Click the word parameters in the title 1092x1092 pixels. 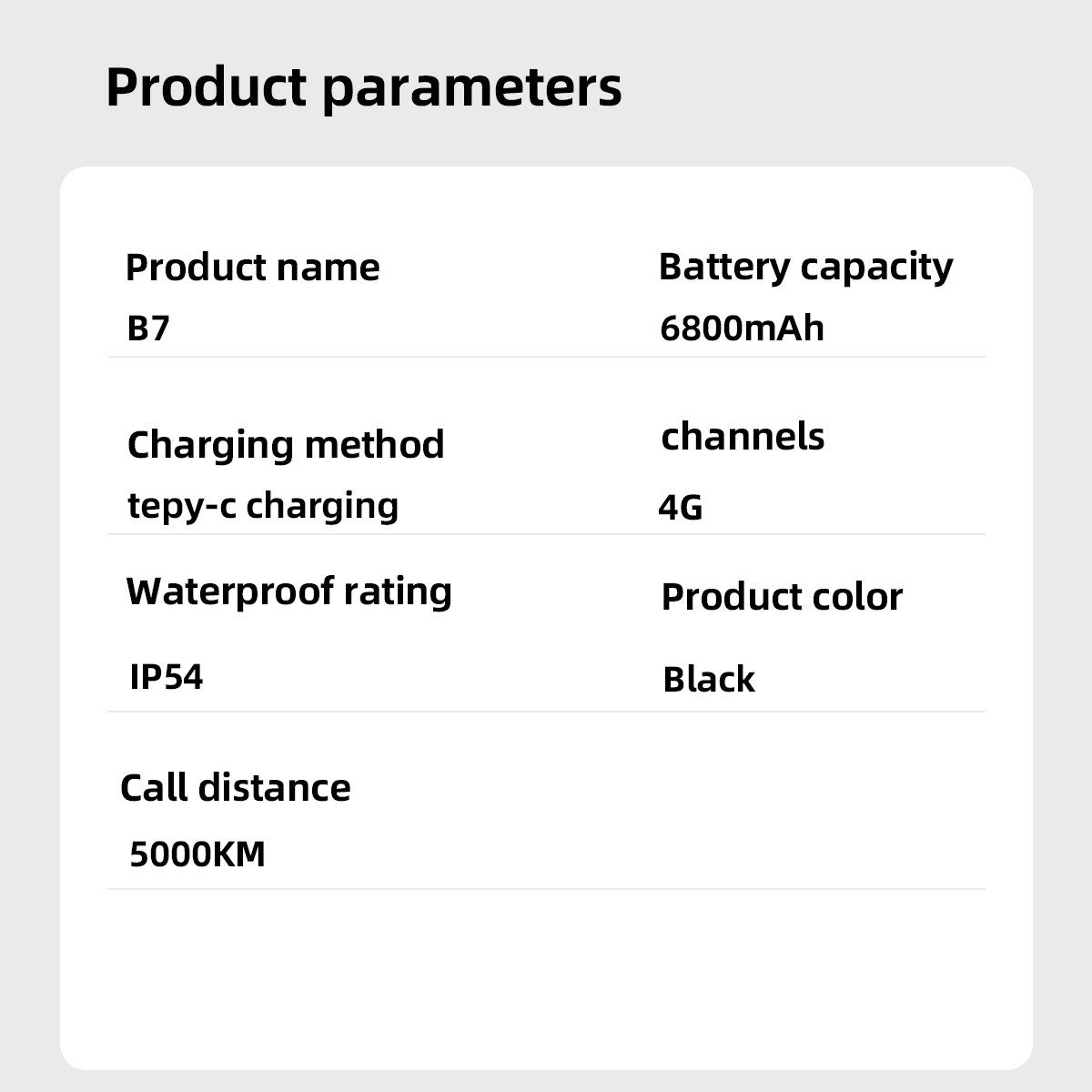coord(471,87)
